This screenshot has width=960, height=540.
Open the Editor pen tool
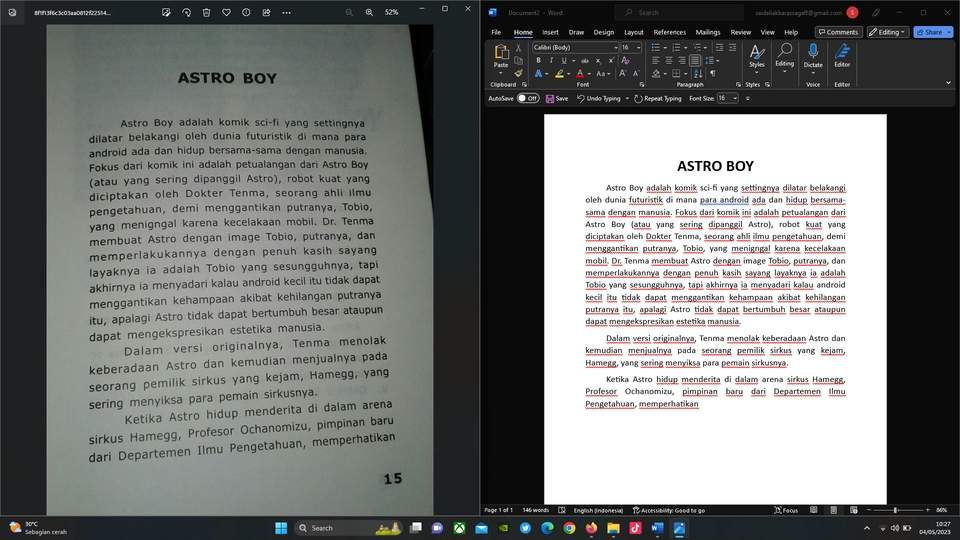[842, 56]
